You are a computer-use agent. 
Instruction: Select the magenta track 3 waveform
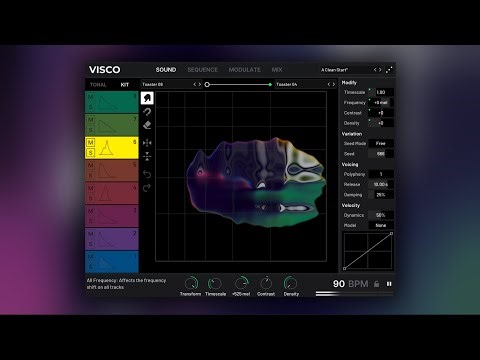coord(108,217)
